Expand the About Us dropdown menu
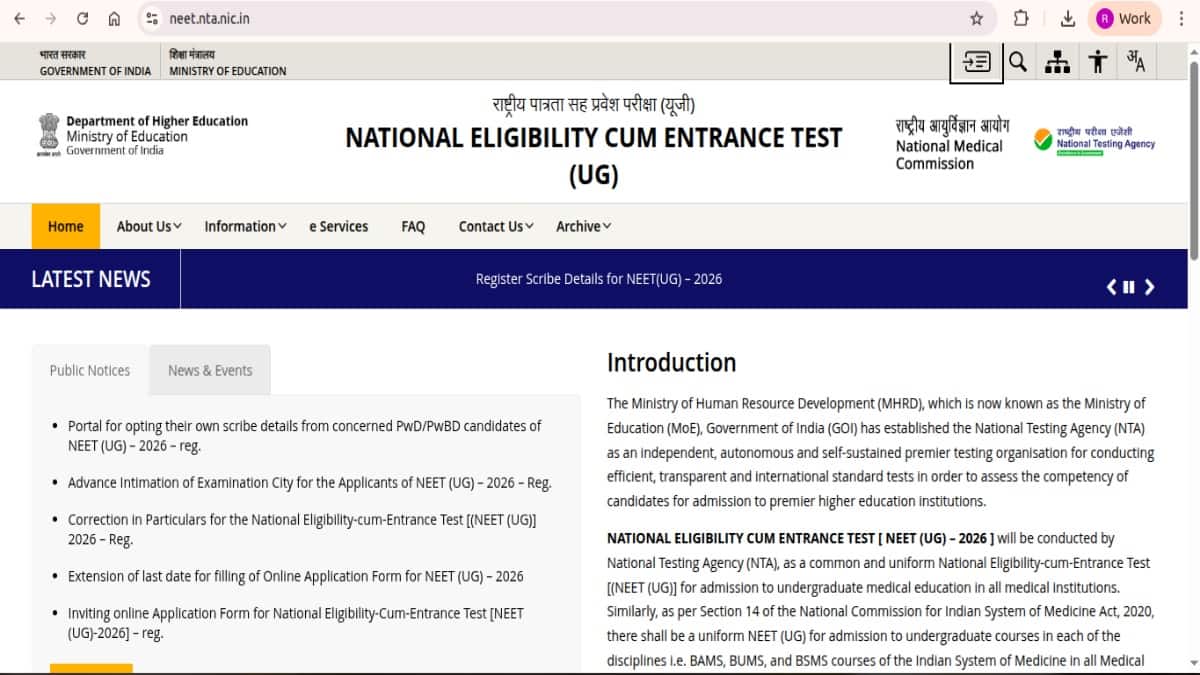Image resolution: width=1200 pixels, height=675 pixels. [149, 226]
